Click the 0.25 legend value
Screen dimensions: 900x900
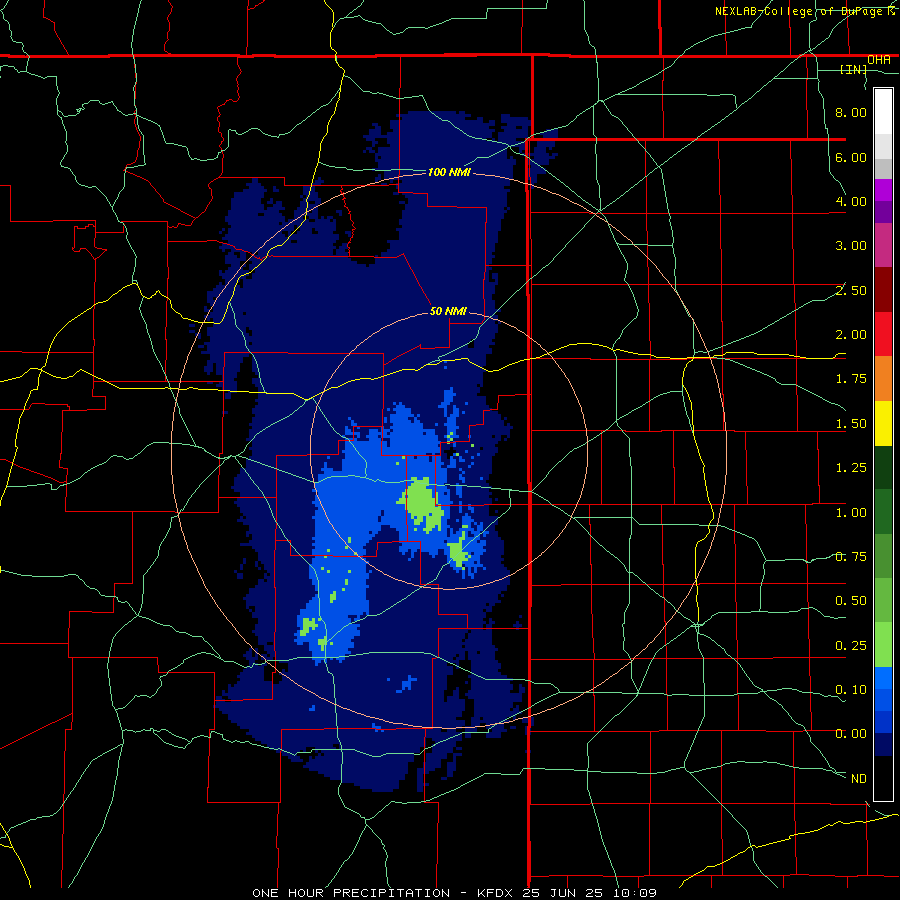point(851,646)
